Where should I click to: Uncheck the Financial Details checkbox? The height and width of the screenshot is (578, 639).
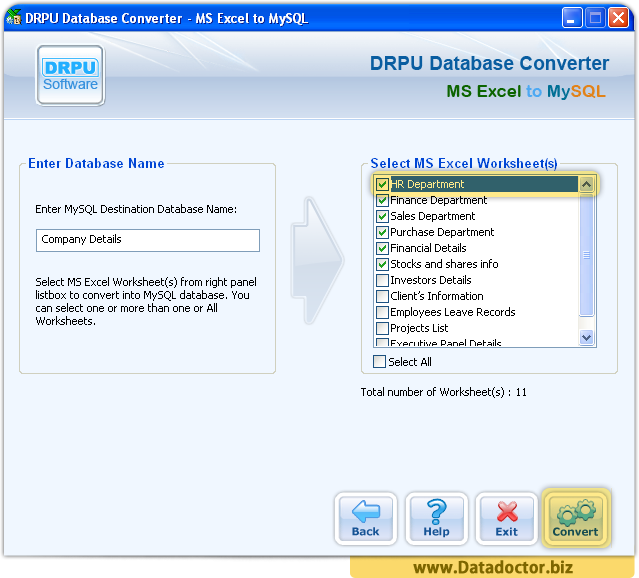point(382,248)
